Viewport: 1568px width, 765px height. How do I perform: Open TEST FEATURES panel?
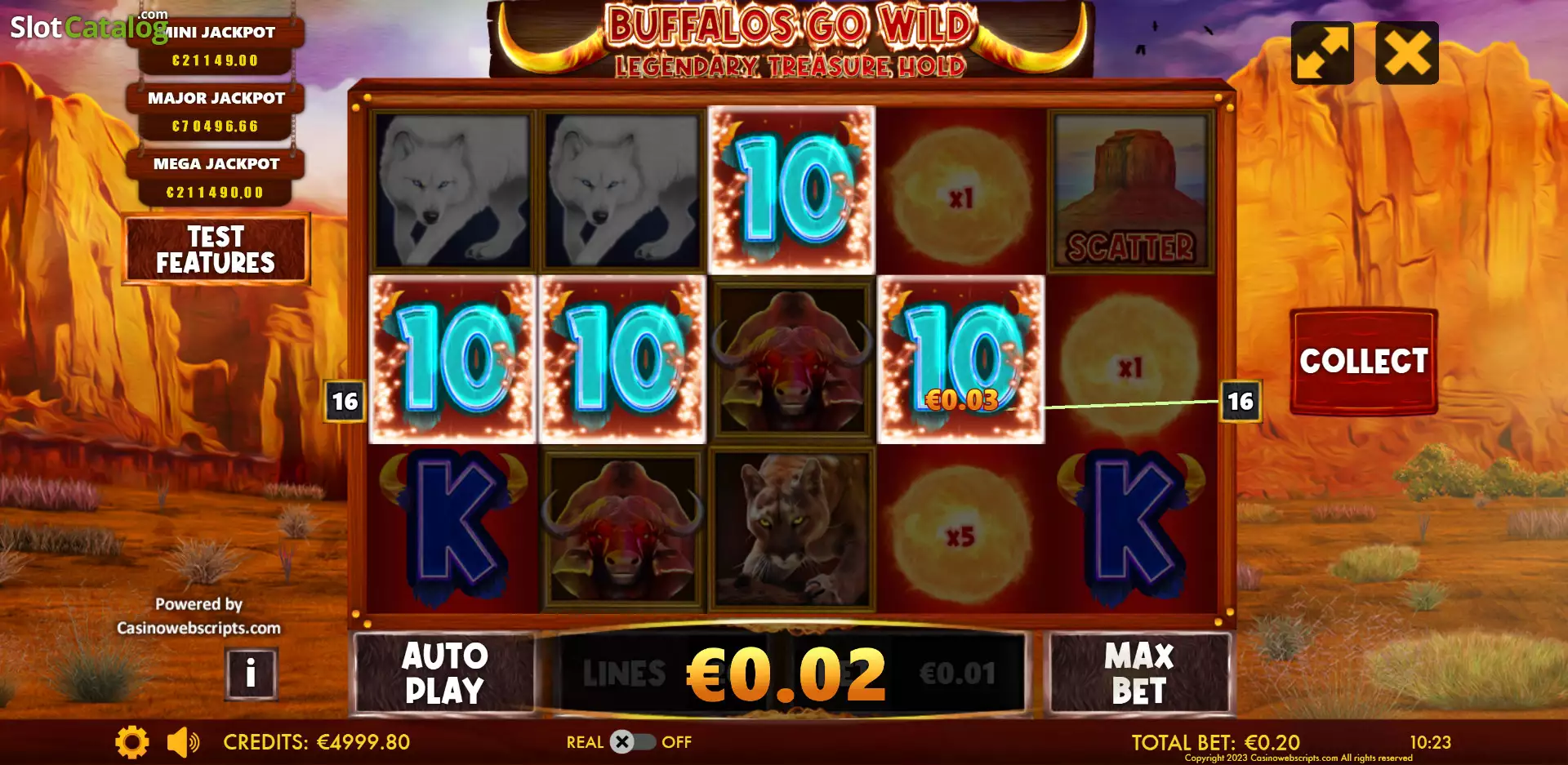click(216, 249)
